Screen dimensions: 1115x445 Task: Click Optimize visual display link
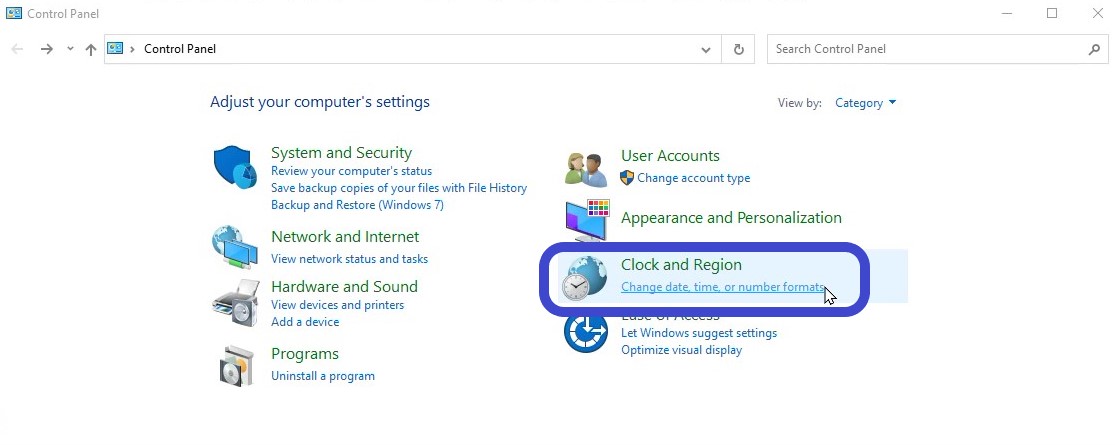click(x=681, y=350)
